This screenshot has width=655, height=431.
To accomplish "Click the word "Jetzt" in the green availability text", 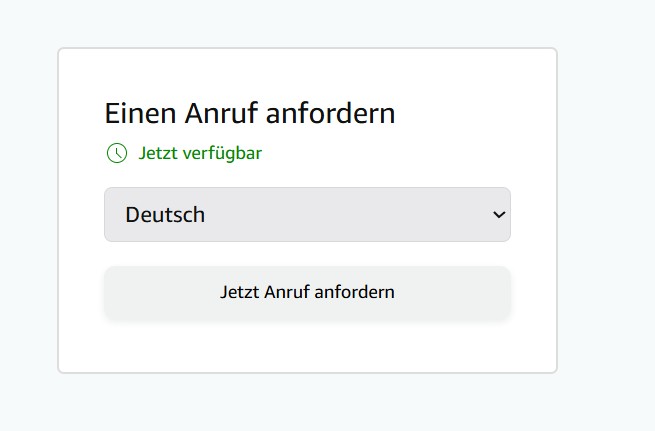I will coord(158,153).
